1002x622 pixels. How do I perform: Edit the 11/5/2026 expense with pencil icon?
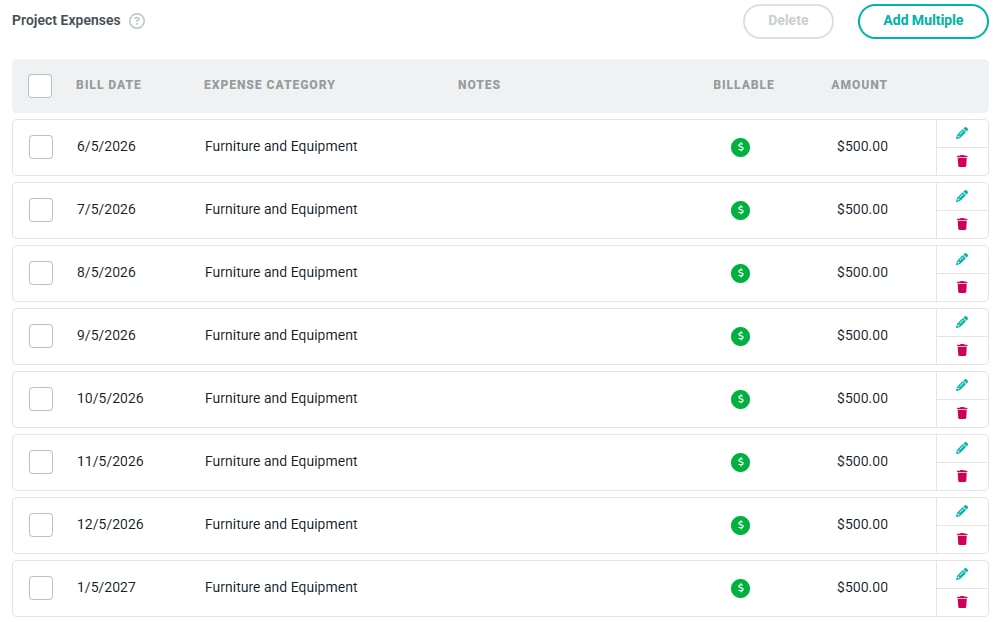point(962,448)
